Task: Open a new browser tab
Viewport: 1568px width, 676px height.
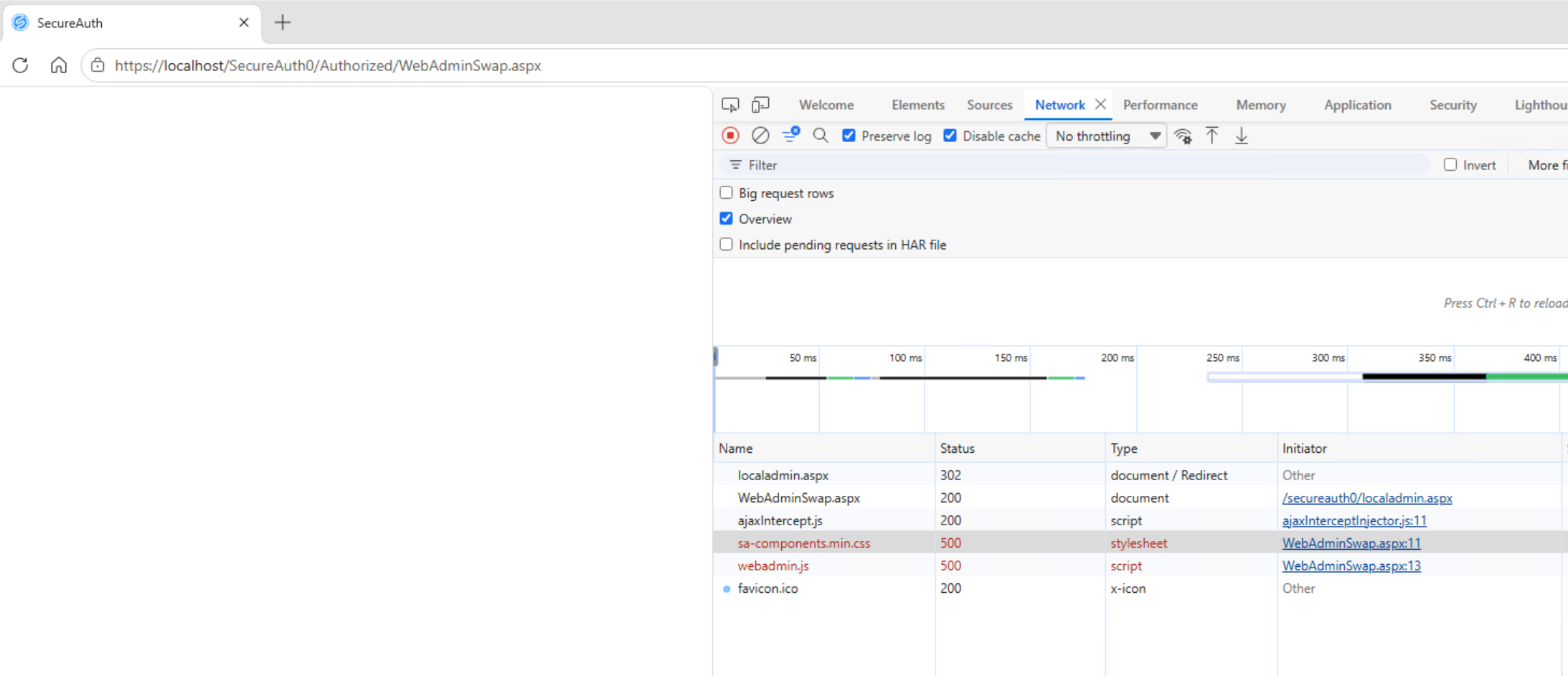Action: click(283, 22)
